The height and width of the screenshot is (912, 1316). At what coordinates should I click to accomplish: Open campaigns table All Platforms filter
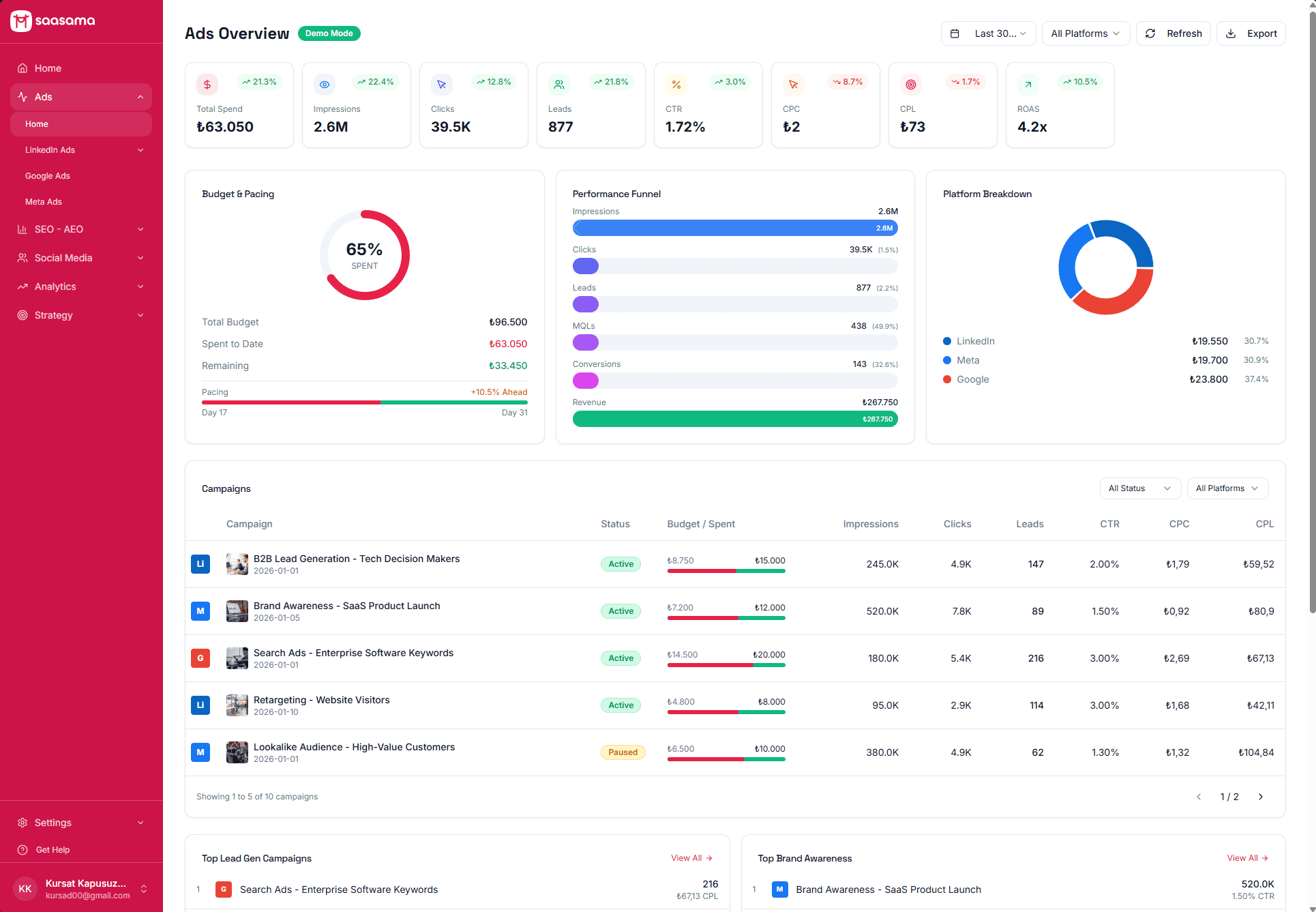pos(1227,488)
